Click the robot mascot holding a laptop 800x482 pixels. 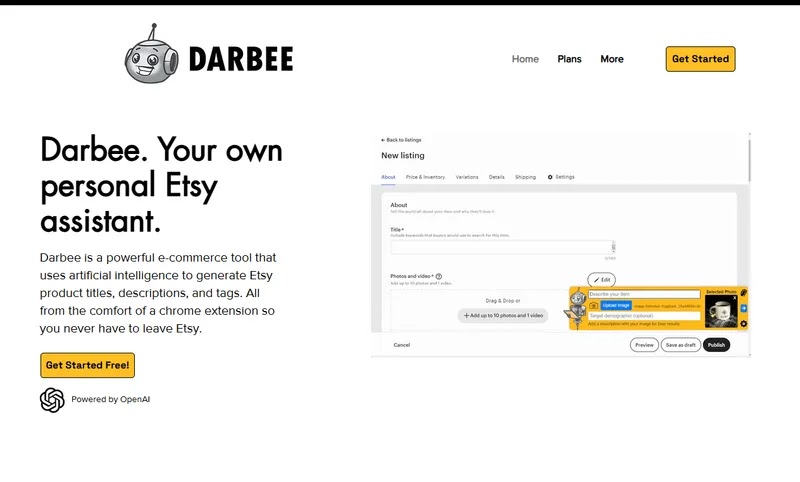click(576, 309)
